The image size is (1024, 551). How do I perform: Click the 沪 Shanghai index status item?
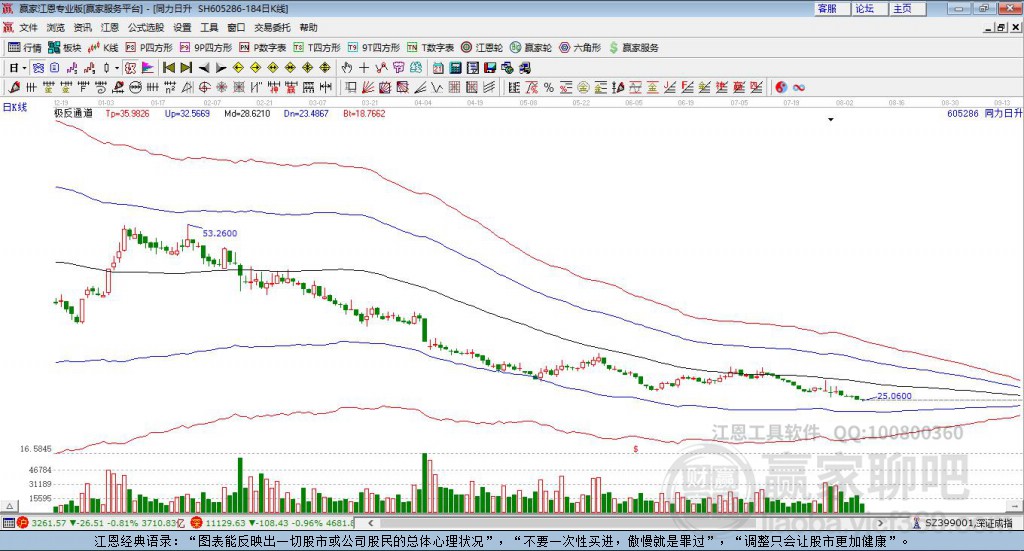pyautogui.click(x=101, y=523)
